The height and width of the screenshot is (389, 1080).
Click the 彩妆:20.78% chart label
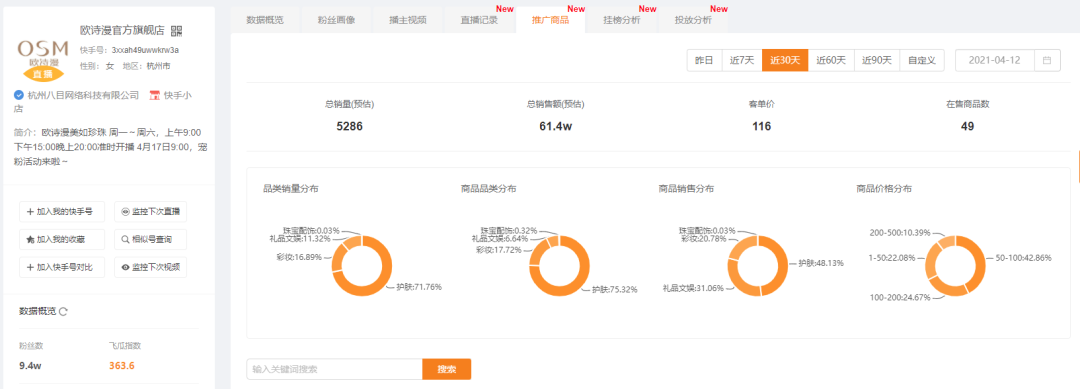click(704, 239)
